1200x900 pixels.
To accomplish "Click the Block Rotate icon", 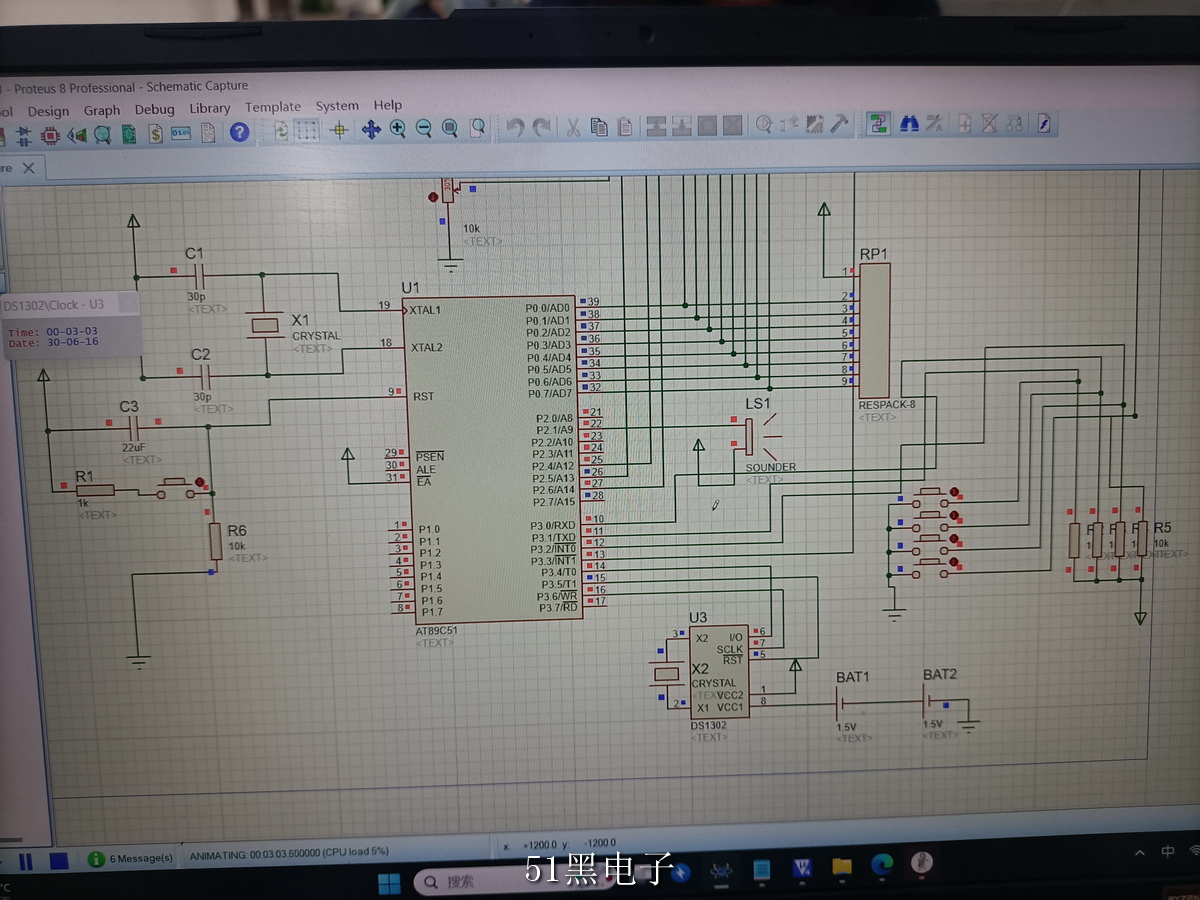I will pos(707,125).
